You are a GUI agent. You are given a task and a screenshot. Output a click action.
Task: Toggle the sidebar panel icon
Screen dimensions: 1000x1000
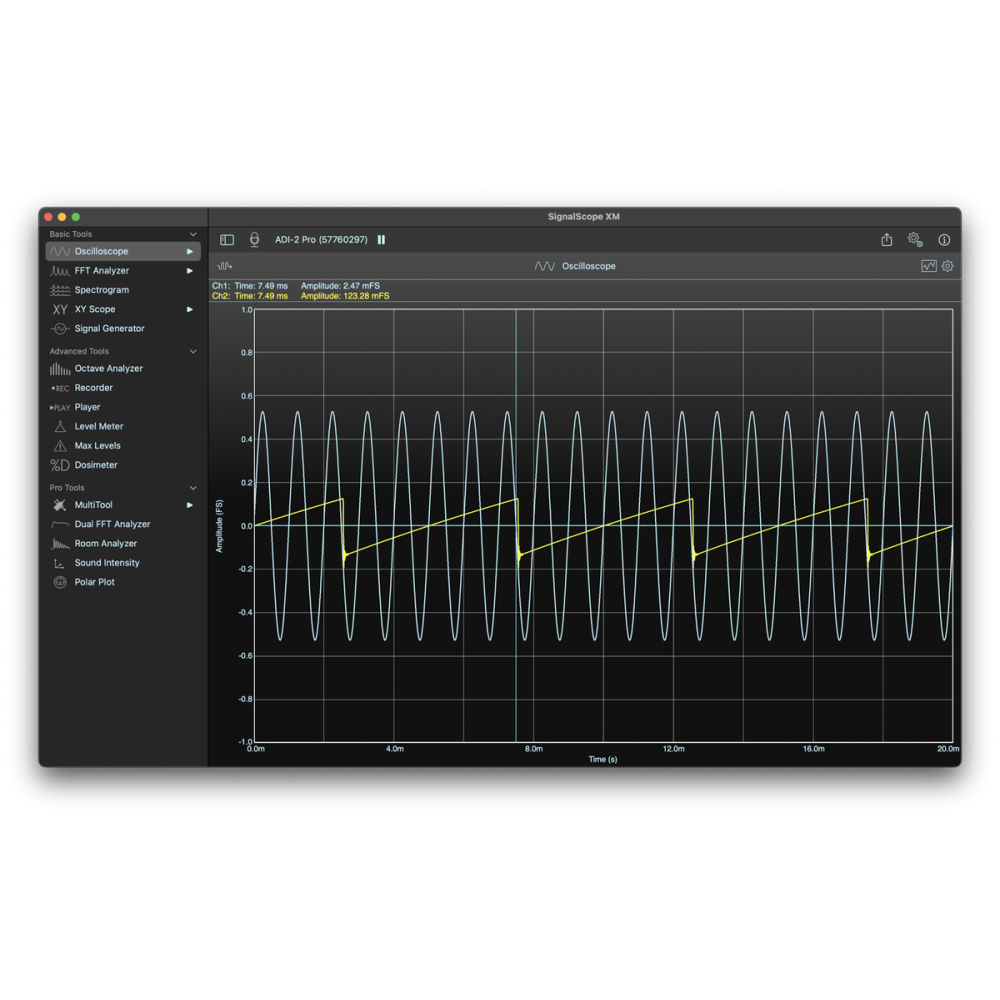(x=227, y=240)
